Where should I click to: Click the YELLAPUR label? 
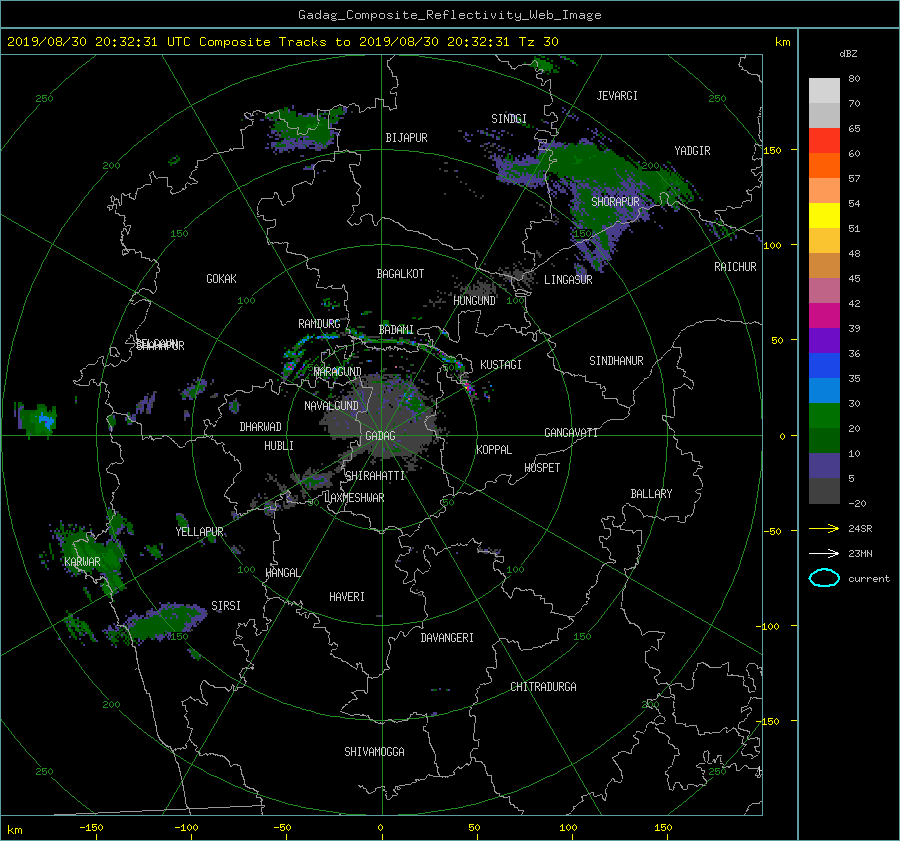[199, 532]
